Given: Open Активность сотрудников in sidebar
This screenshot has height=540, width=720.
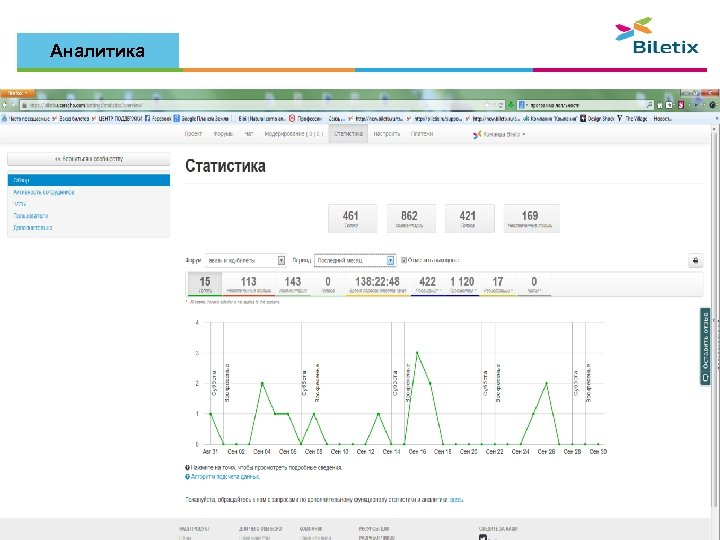Looking at the screenshot, I should click(44, 192).
